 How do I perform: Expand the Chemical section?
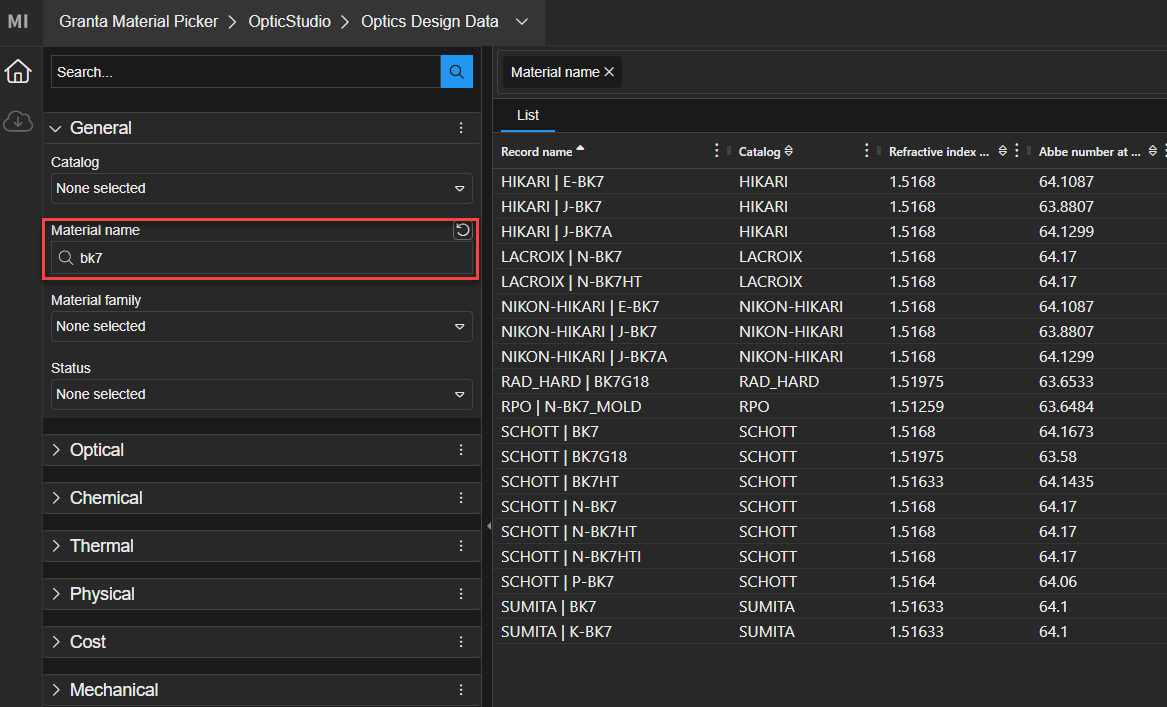[56, 498]
